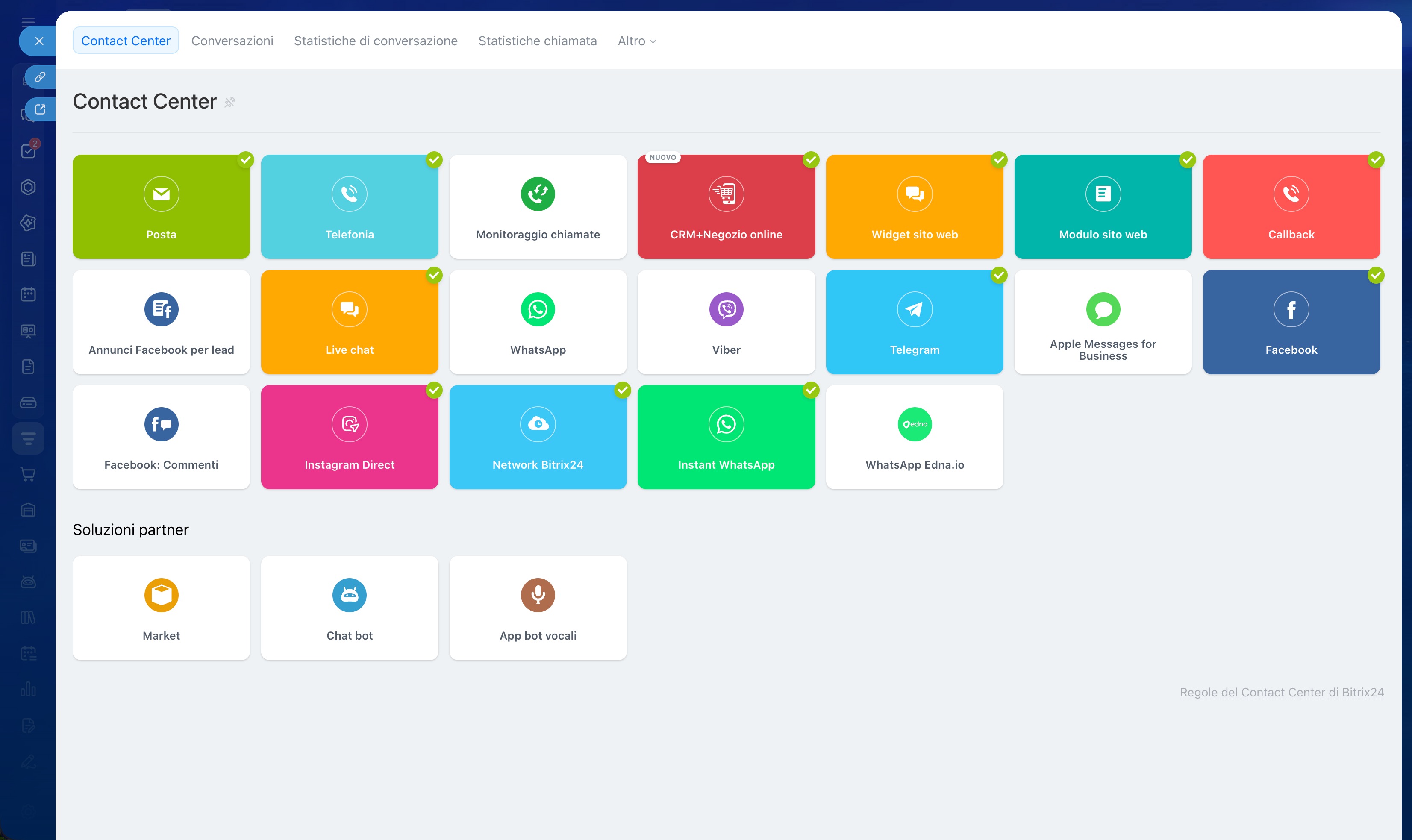Open the Viber channel tile
The image size is (1412, 840).
point(726,322)
